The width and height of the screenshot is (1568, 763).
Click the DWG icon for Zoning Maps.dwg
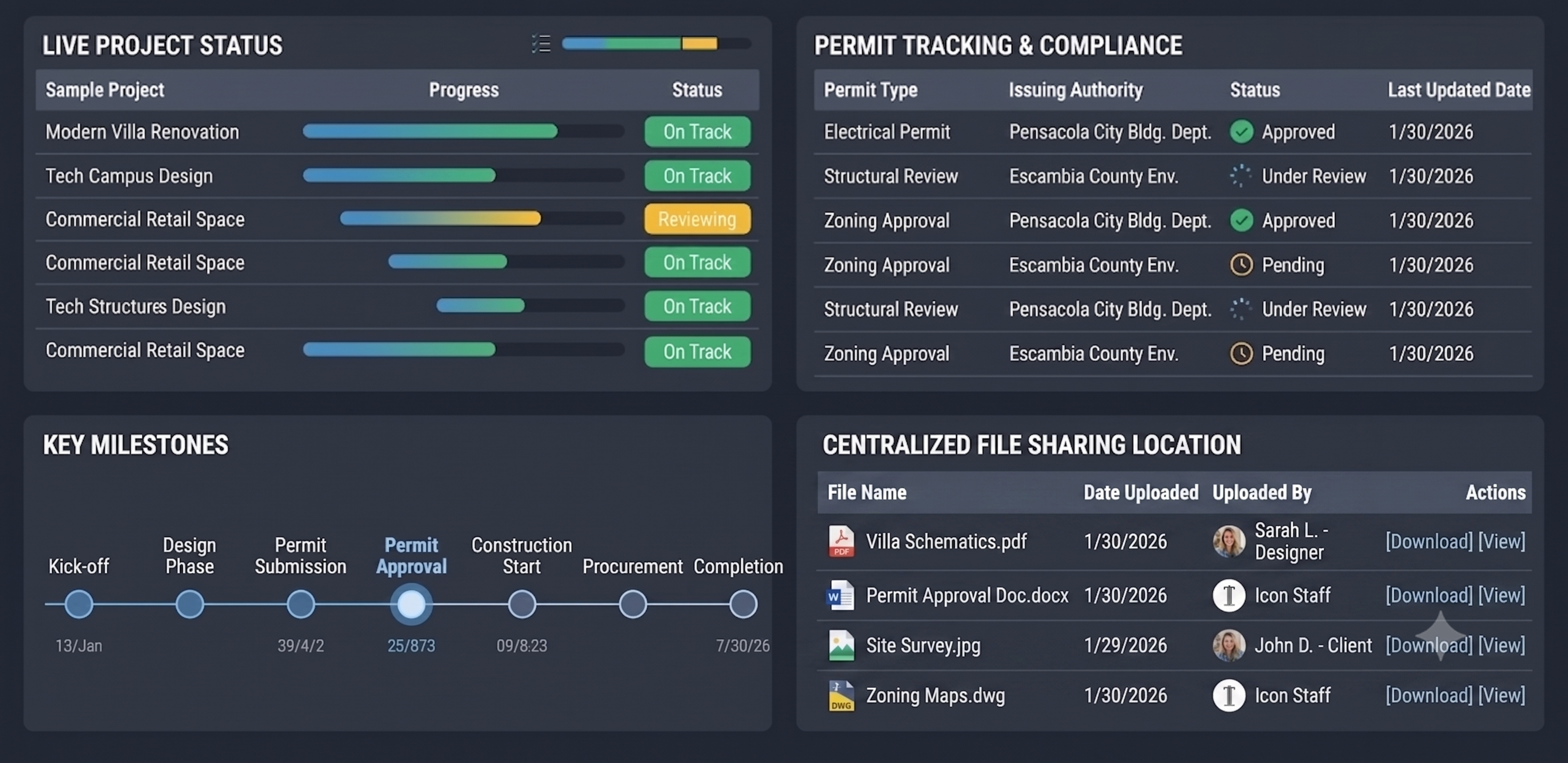coord(841,696)
